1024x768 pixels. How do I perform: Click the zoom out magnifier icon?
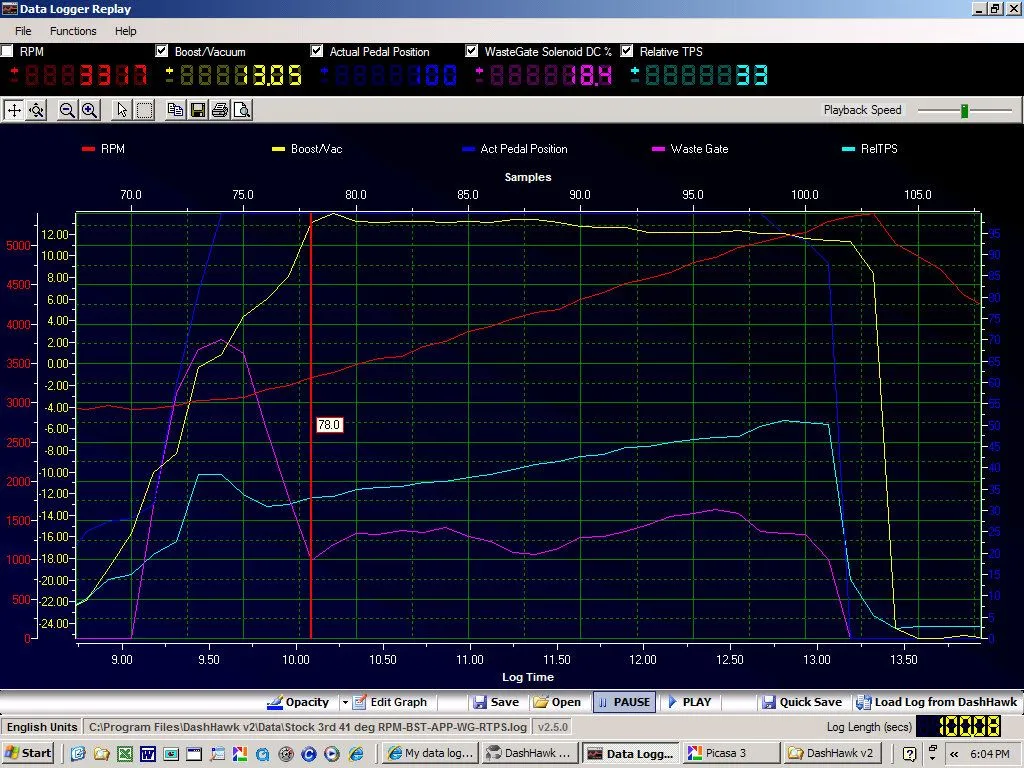67,111
